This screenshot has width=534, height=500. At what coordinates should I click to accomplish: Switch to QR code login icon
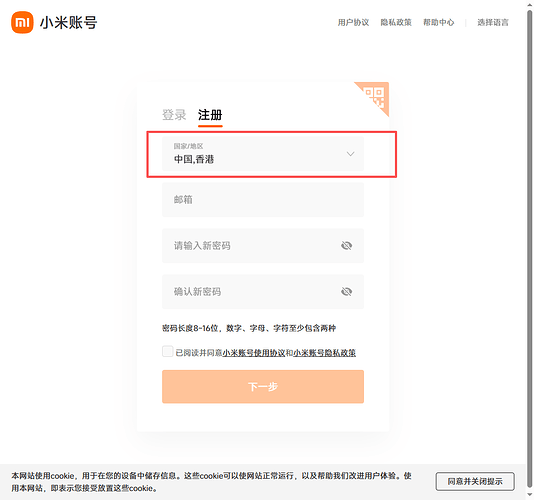375,96
